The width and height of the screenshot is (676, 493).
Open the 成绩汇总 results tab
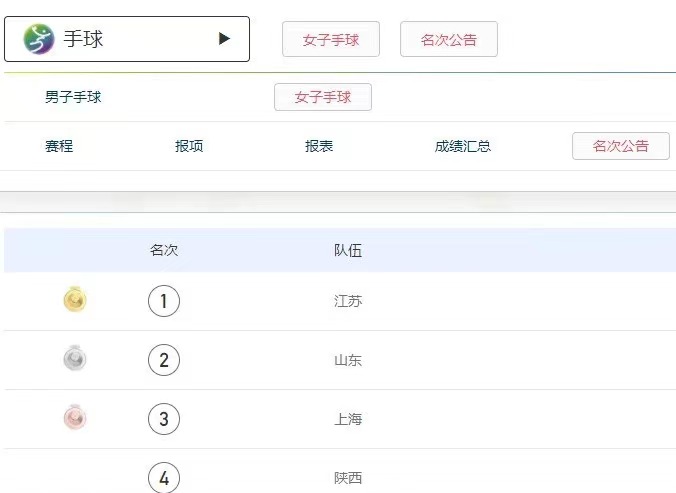tap(463, 146)
